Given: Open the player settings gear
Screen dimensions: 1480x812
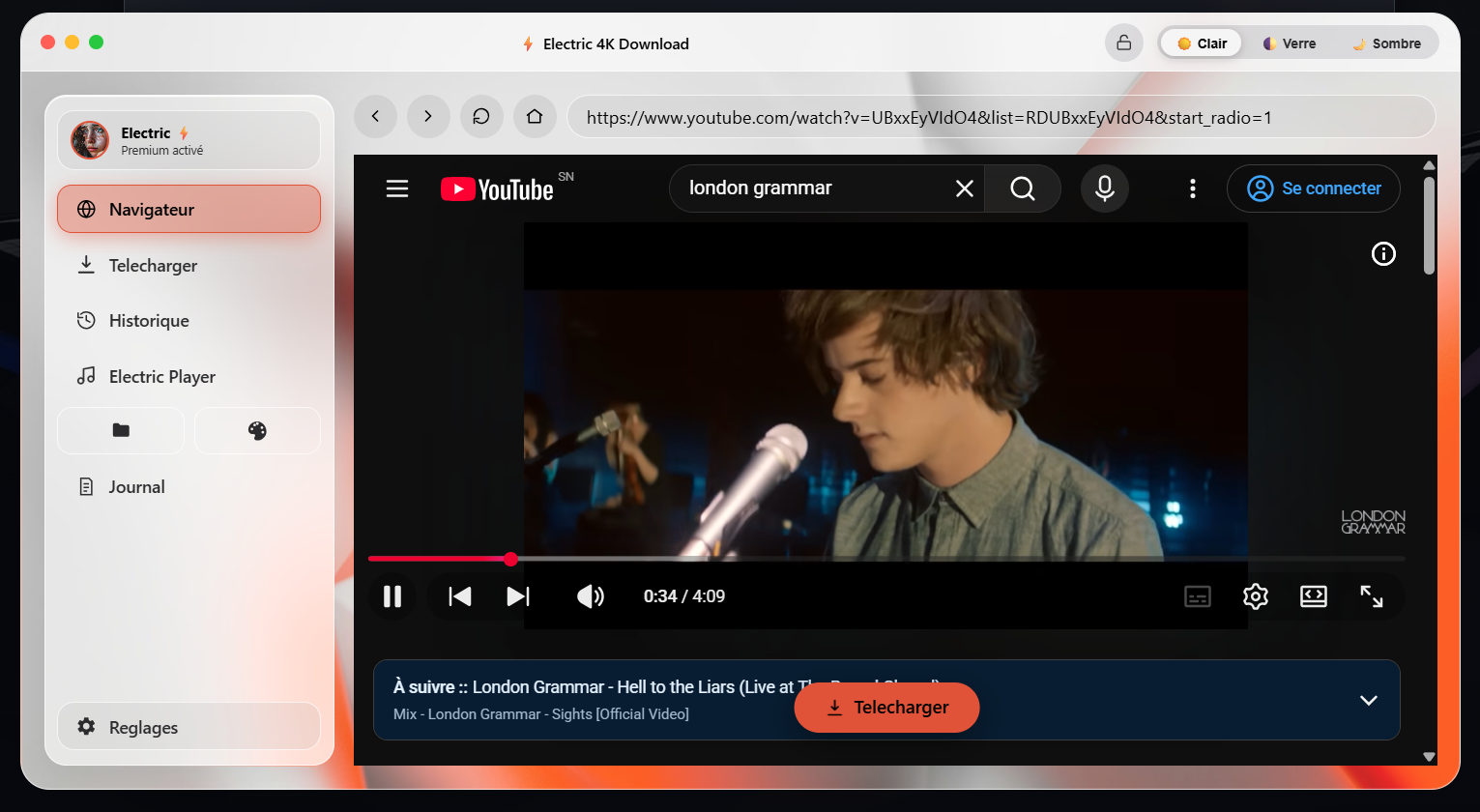Looking at the screenshot, I should point(1256,596).
